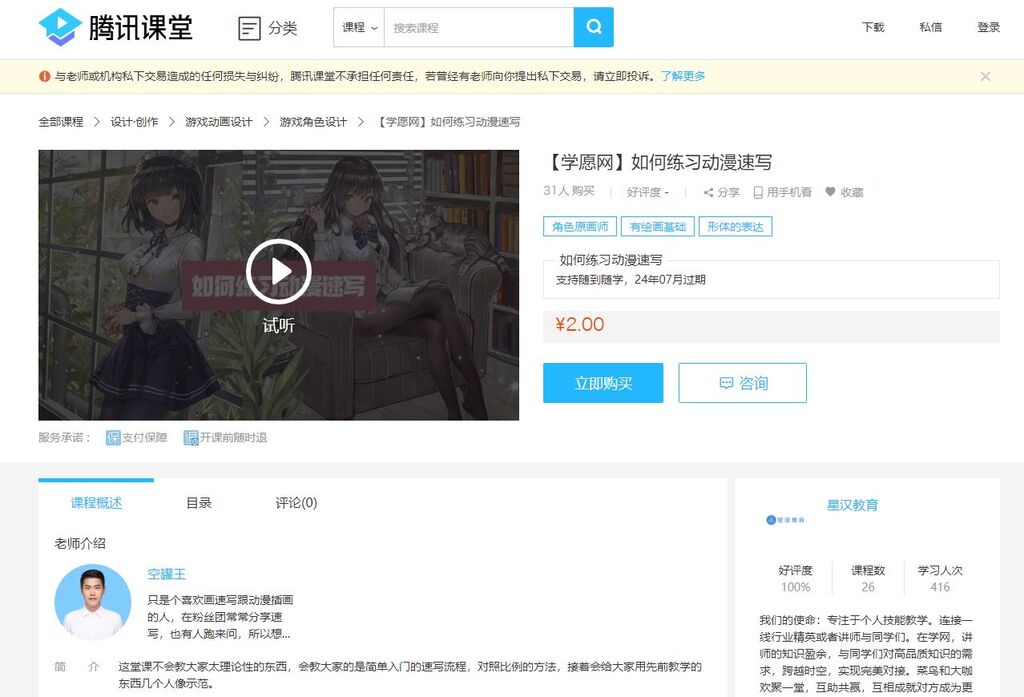This screenshot has height=697, width=1024.
Task: Click the 收藏 heart icon
Action: coord(831,191)
